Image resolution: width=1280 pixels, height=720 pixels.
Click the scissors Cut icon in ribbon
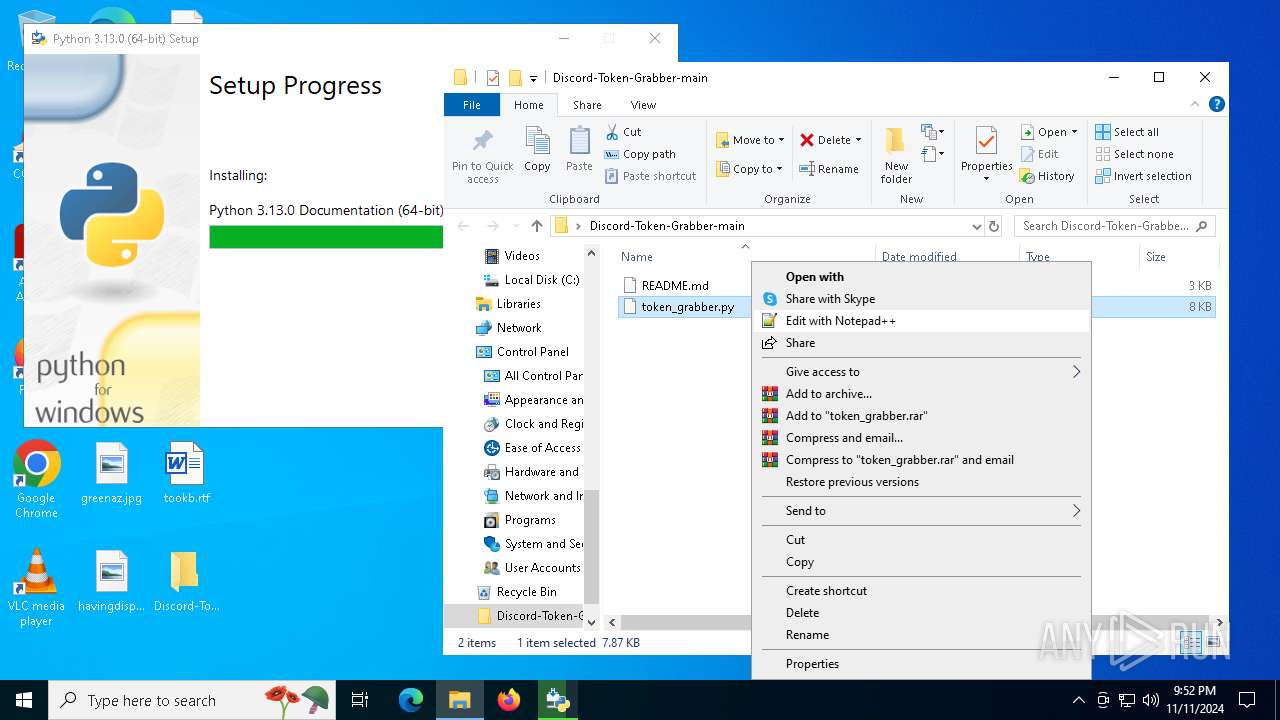(x=612, y=132)
